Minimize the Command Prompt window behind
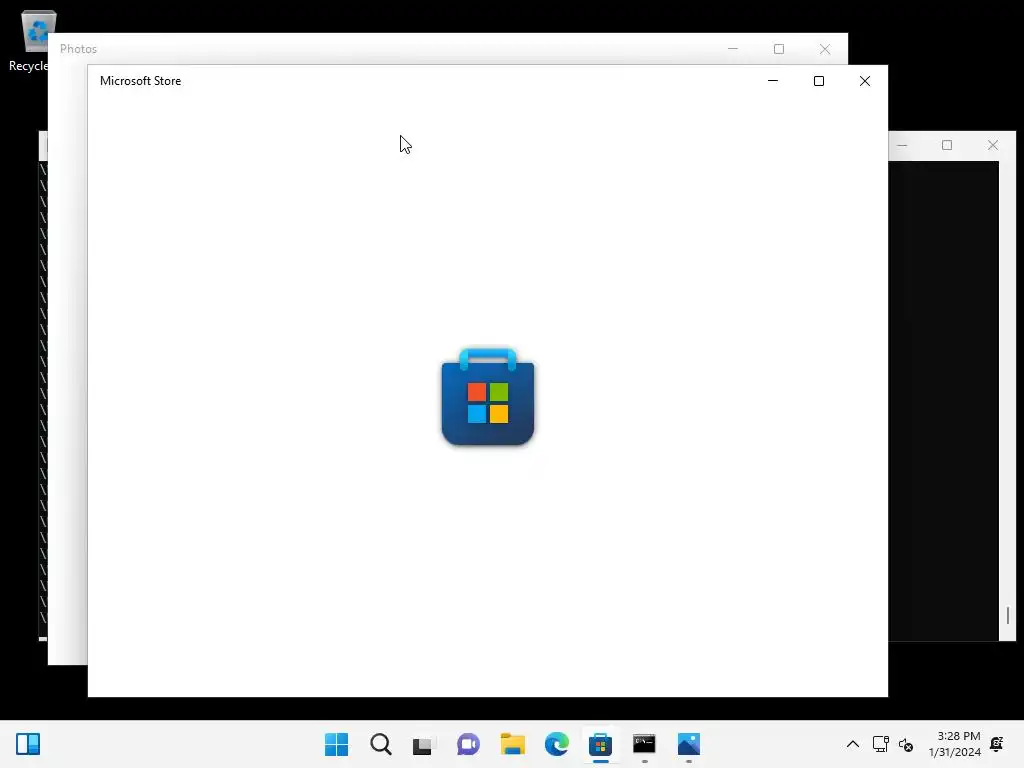 click(x=902, y=145)
